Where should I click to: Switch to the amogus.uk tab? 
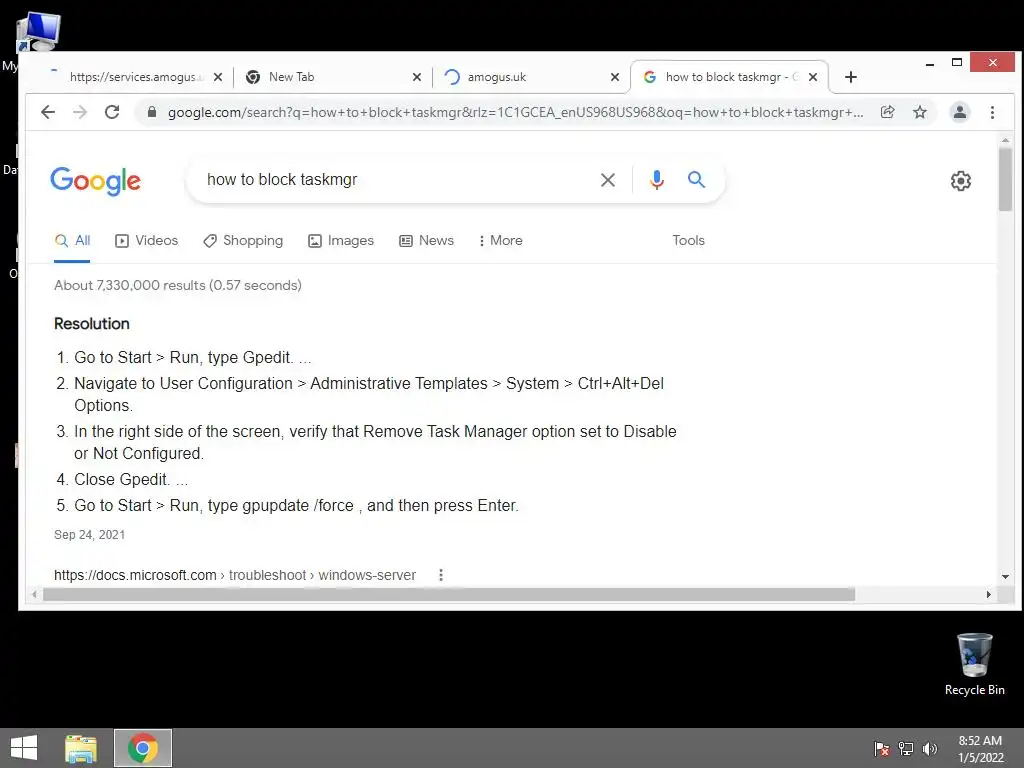[530, 77]
